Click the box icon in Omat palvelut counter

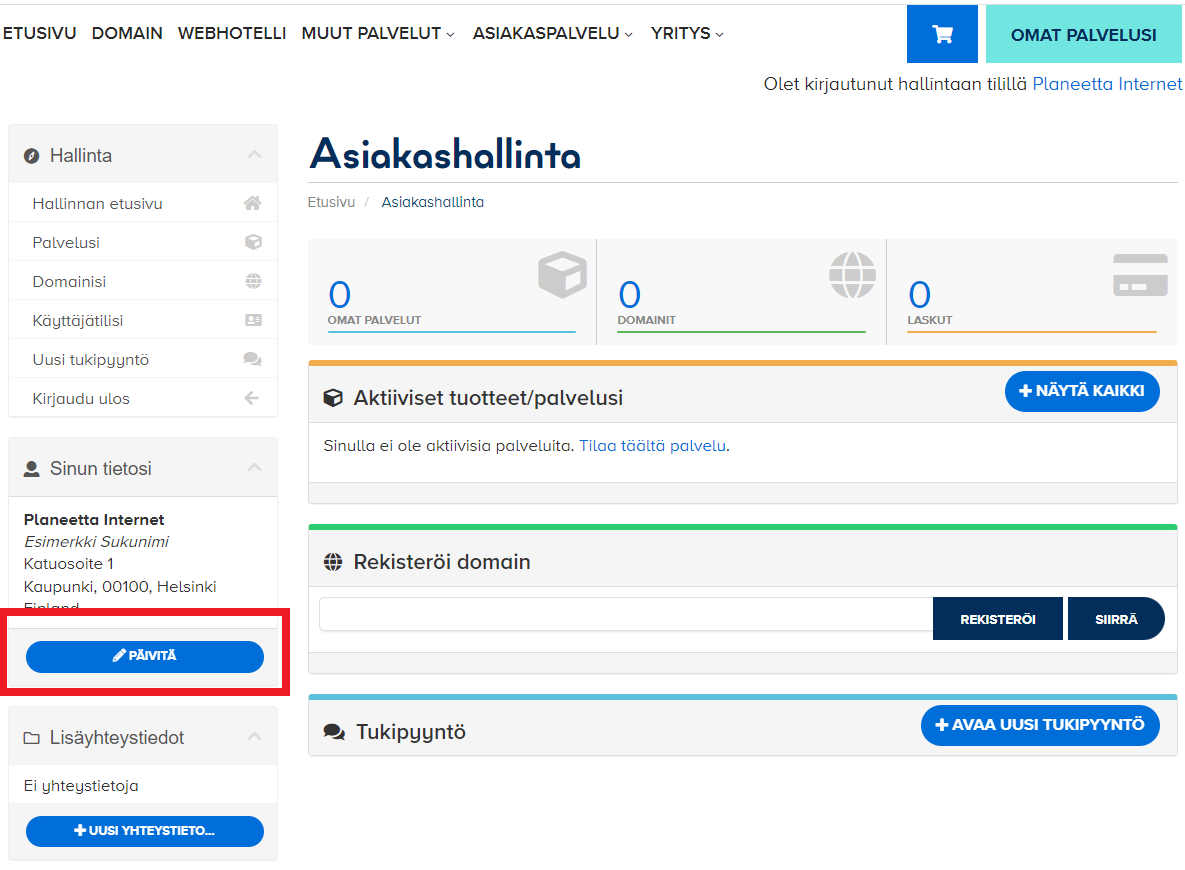(563, 275)
